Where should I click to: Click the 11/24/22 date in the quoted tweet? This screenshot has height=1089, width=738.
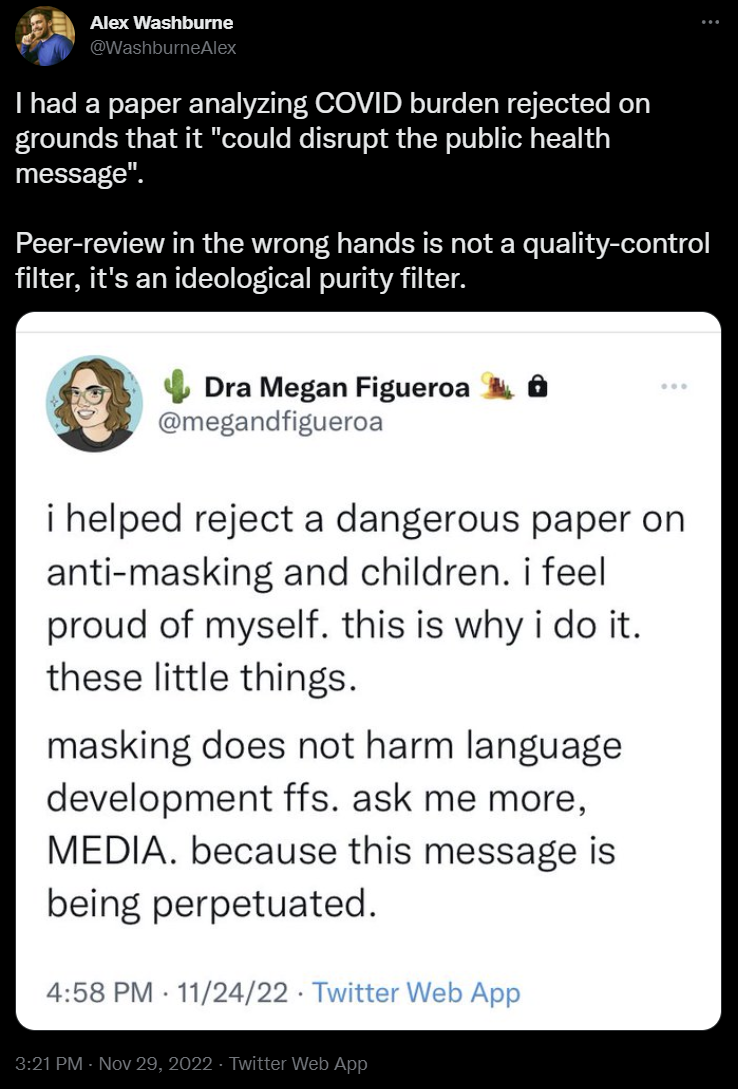pos(230,993)
